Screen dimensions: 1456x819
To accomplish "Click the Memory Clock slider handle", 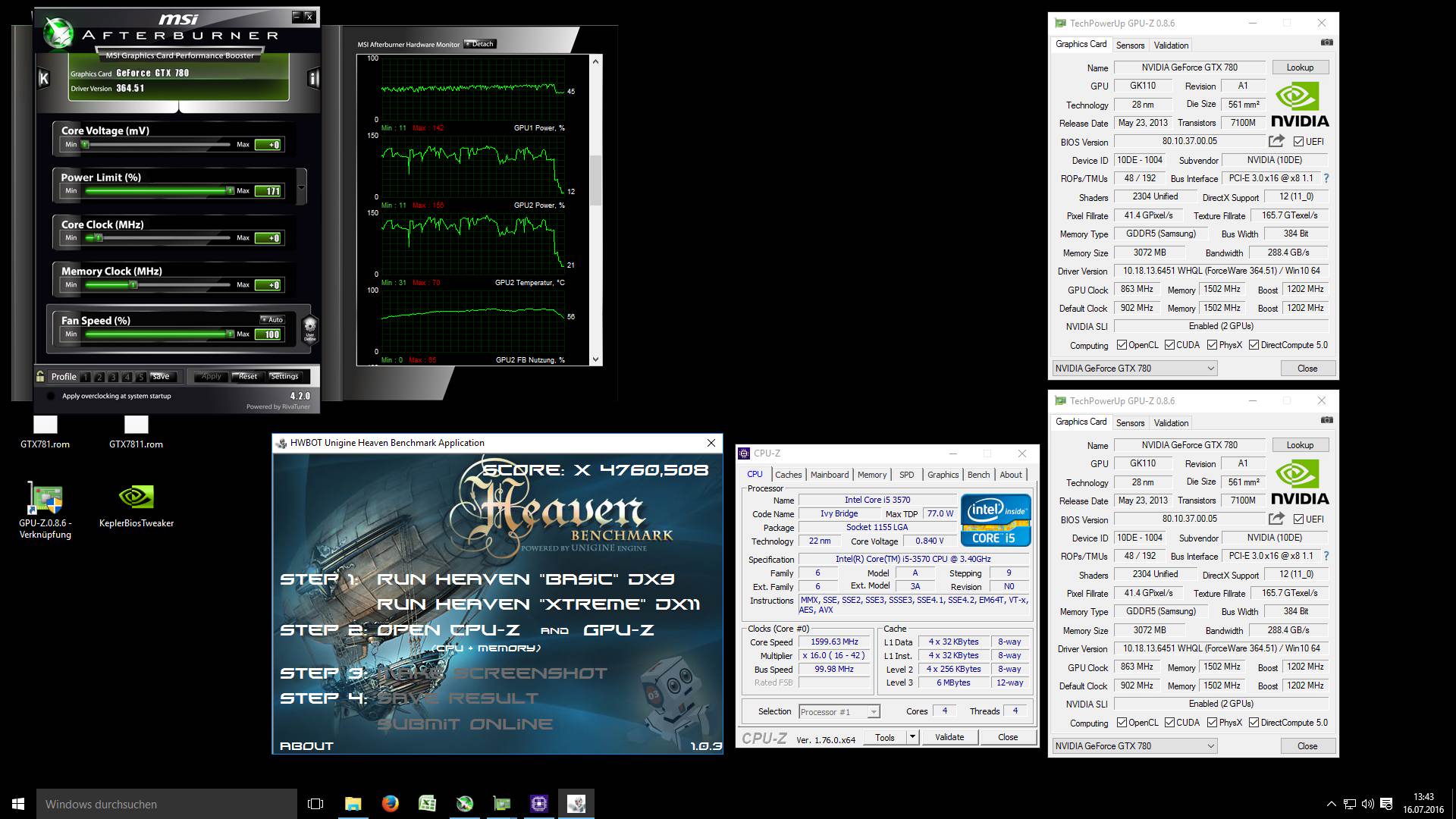I will 133,285.
